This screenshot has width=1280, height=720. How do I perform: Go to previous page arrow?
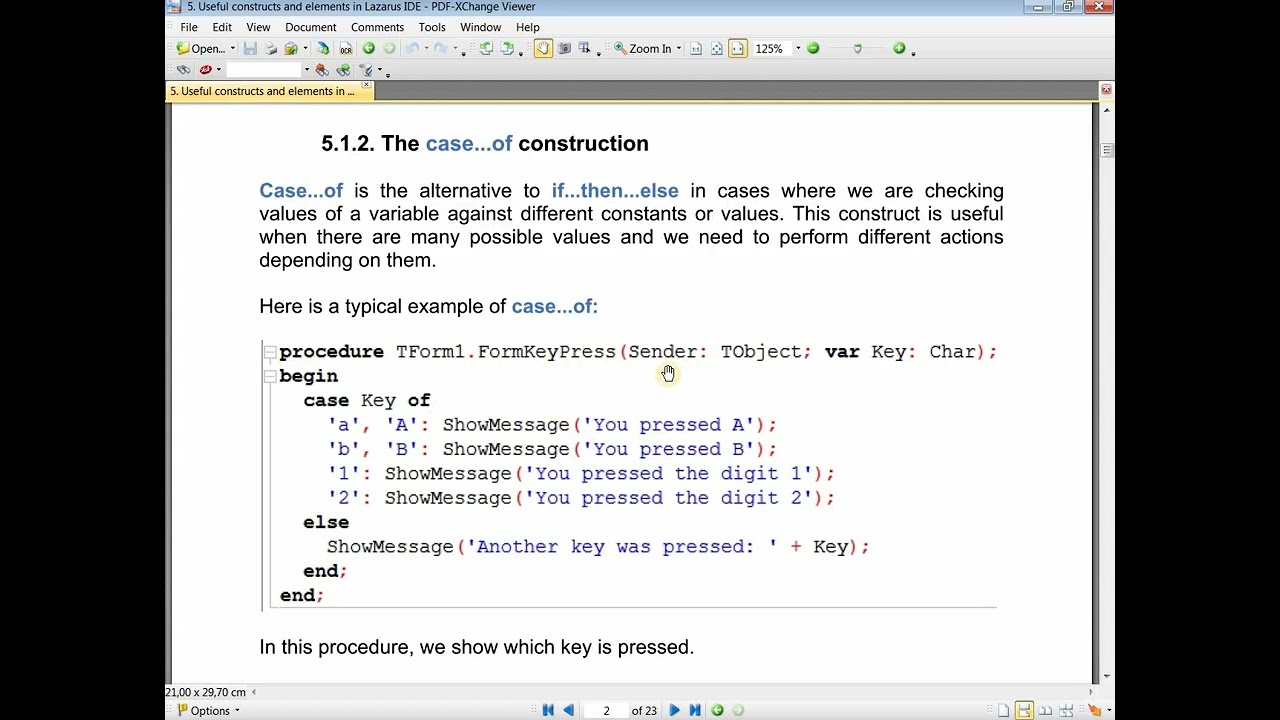[569, 710]
